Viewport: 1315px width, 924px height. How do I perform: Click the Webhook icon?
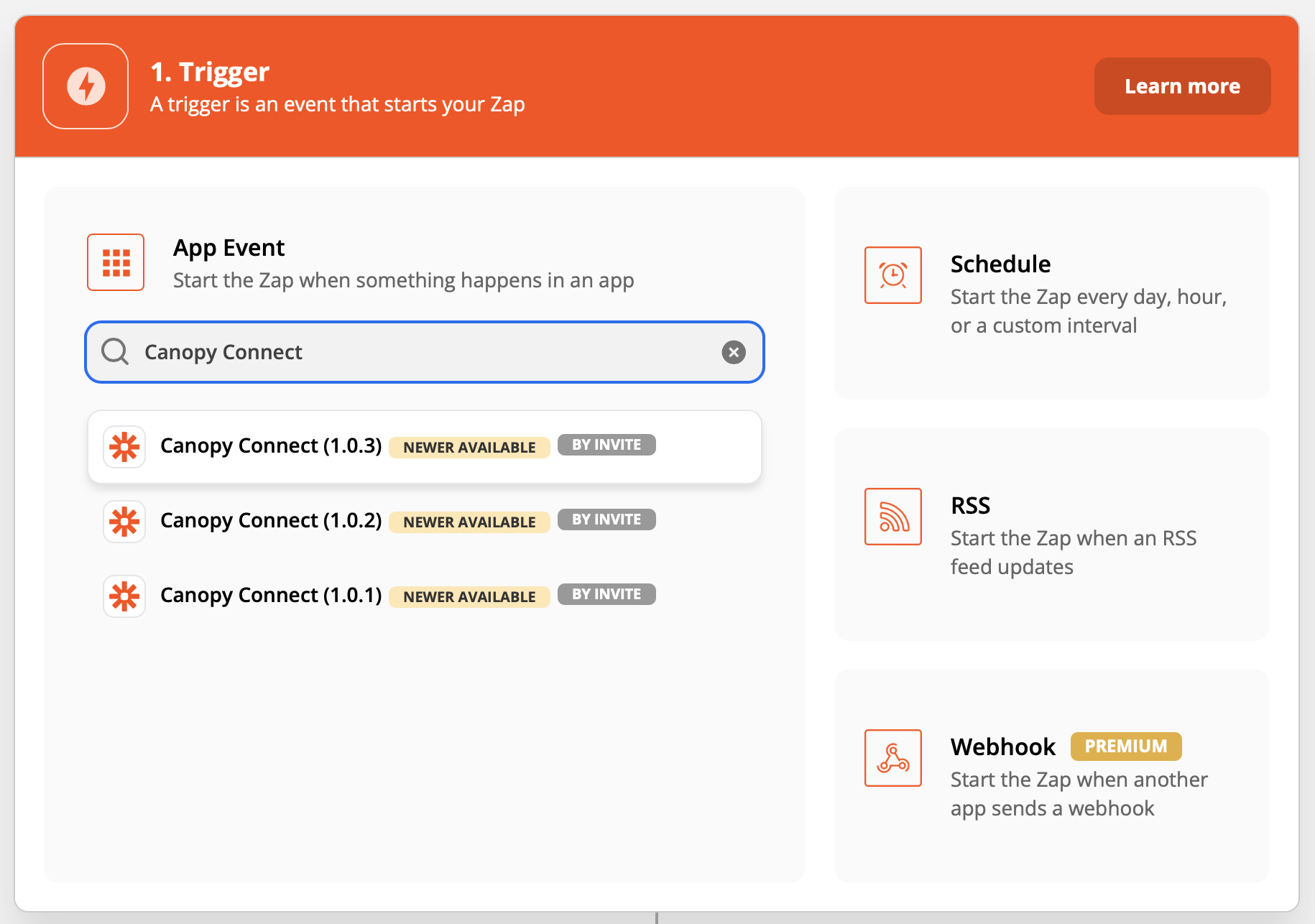coord(893,758)
